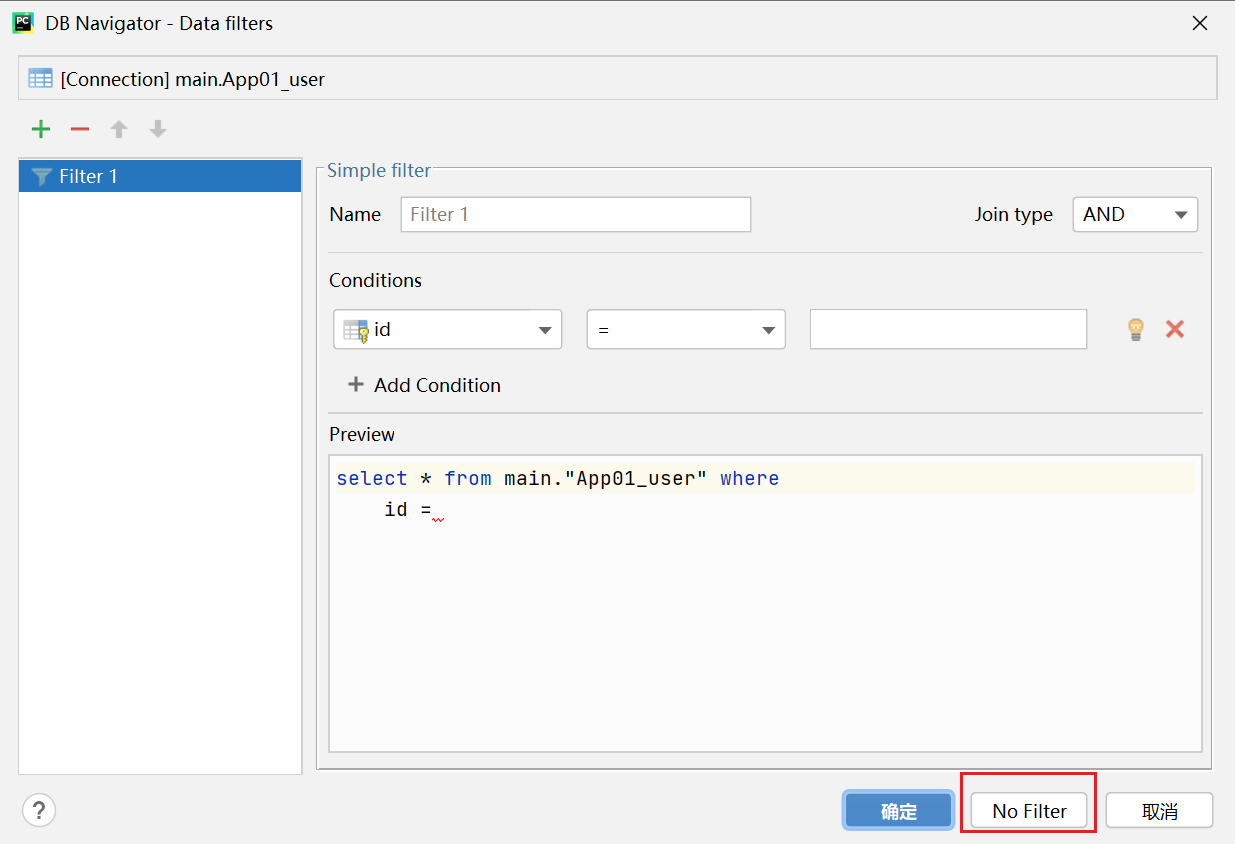Viewport: 1235px width, 844px height.
Task: Delete the id condition with red X
Action: (x=1175, y=328)
